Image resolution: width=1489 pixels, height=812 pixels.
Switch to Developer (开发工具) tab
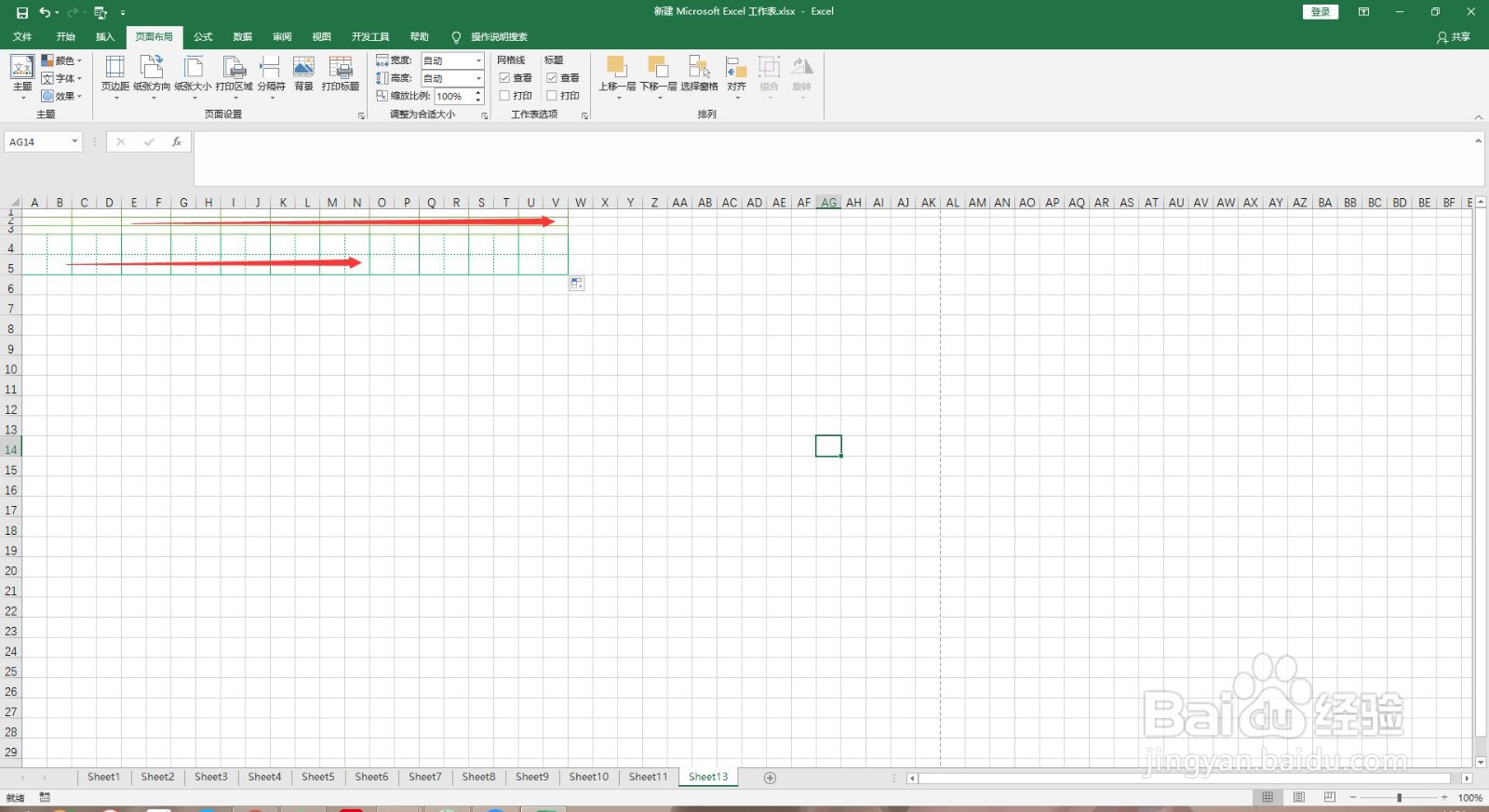[x=370, y=37]
